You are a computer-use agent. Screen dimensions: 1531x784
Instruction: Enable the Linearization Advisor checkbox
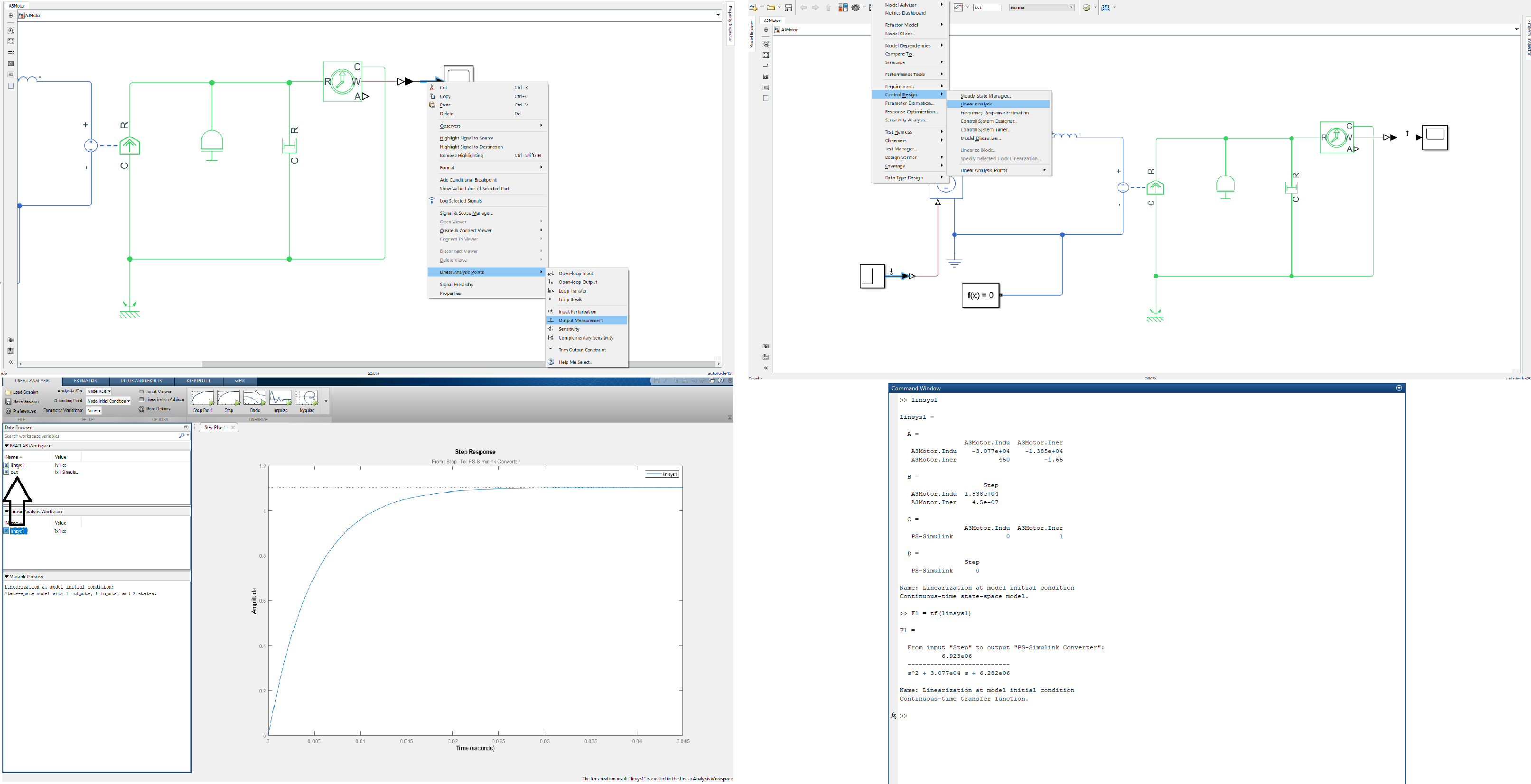pyautogui.click(x=141, y=400)
